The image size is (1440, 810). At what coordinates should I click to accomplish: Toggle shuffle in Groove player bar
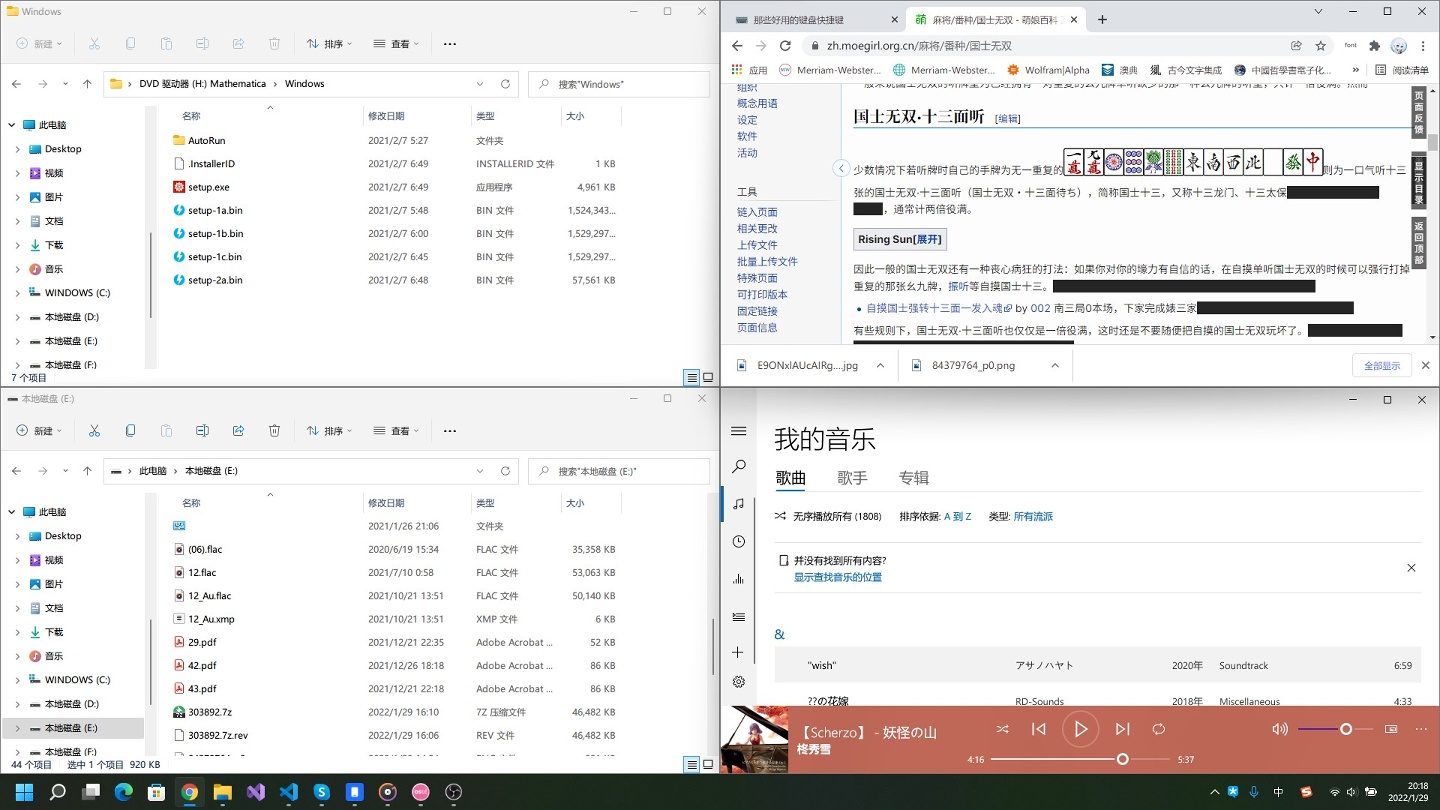(1002, 729)
